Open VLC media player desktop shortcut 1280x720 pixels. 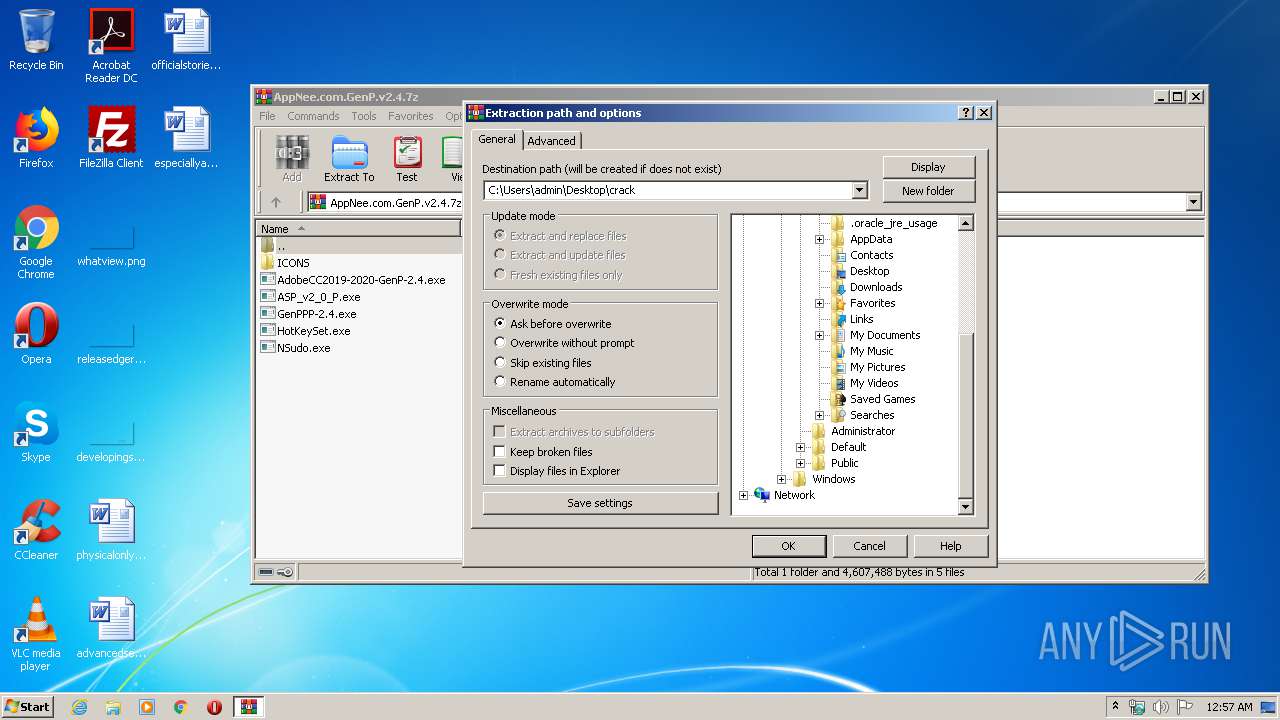click(36, 634)
